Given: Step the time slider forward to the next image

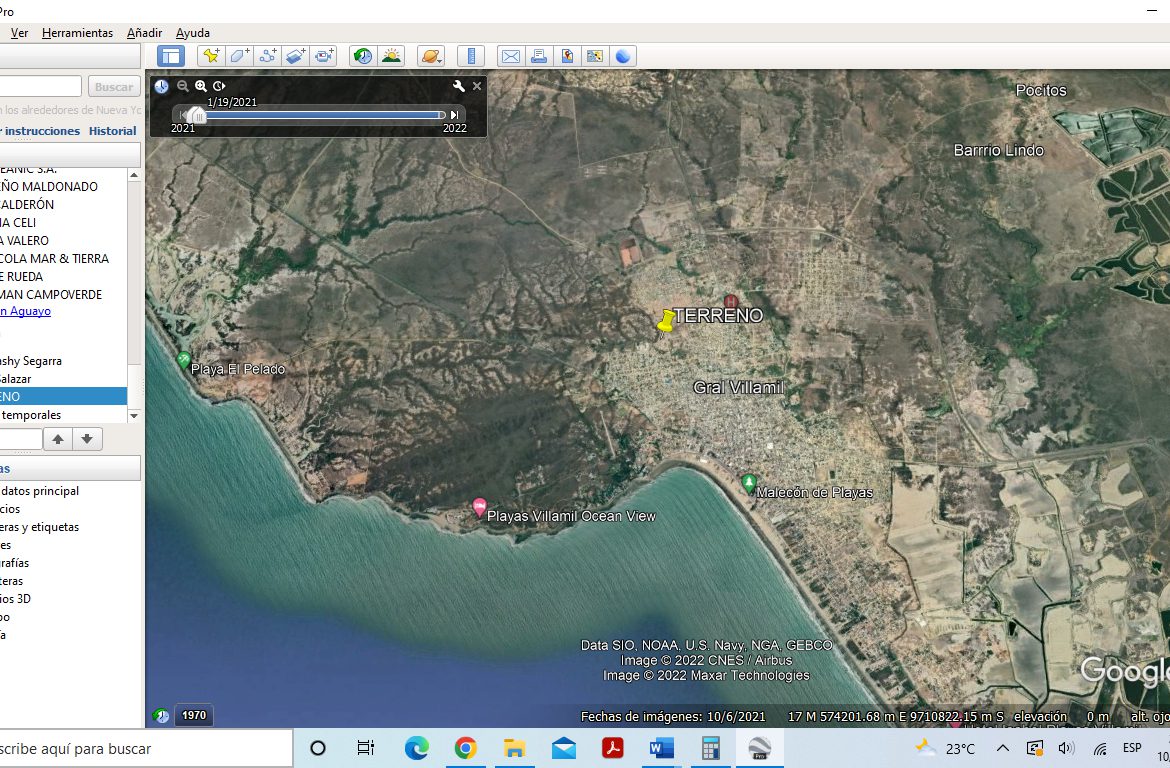Looking at the screenshot, I should click(454, 115).
